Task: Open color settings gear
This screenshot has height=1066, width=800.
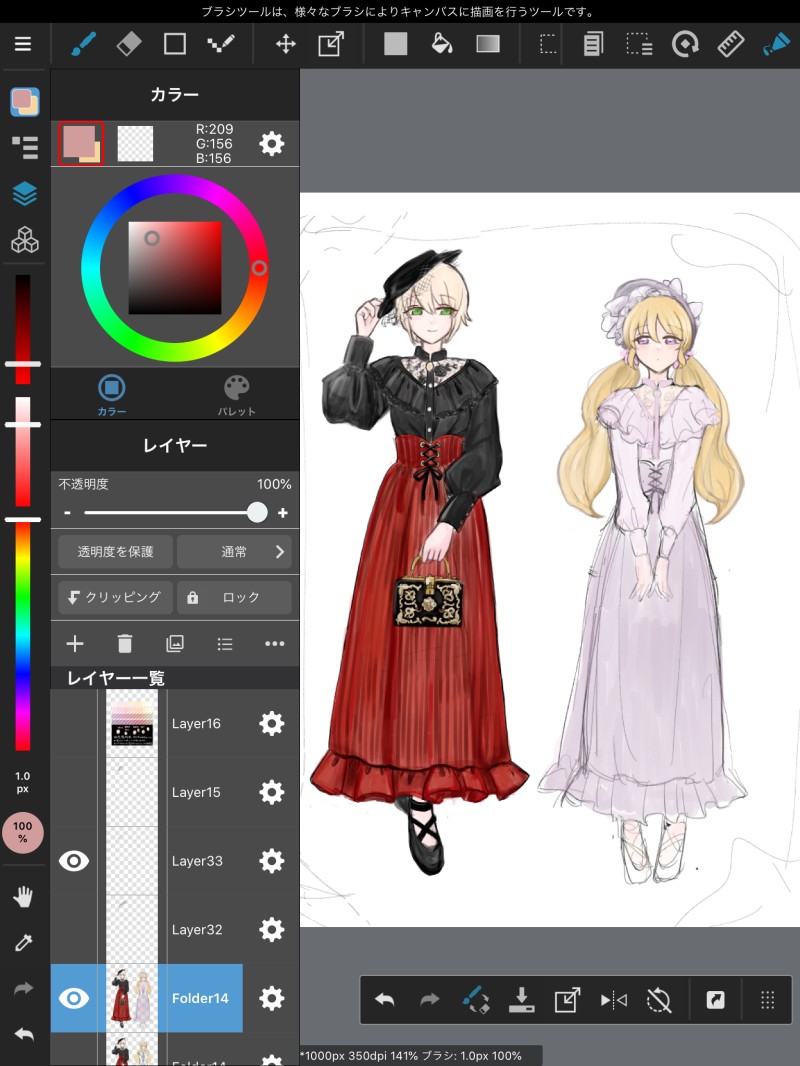Action: coord(272,143)
